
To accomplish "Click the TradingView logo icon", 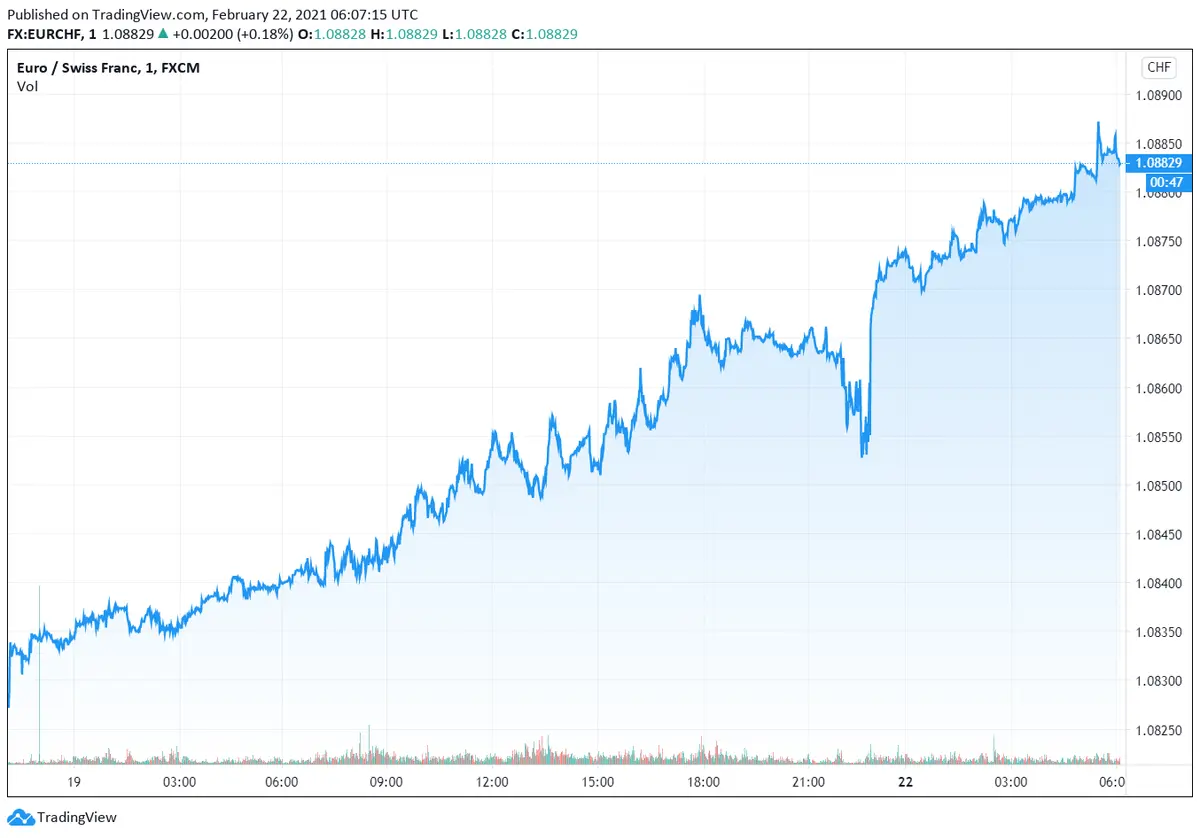I will pos(20,817).
